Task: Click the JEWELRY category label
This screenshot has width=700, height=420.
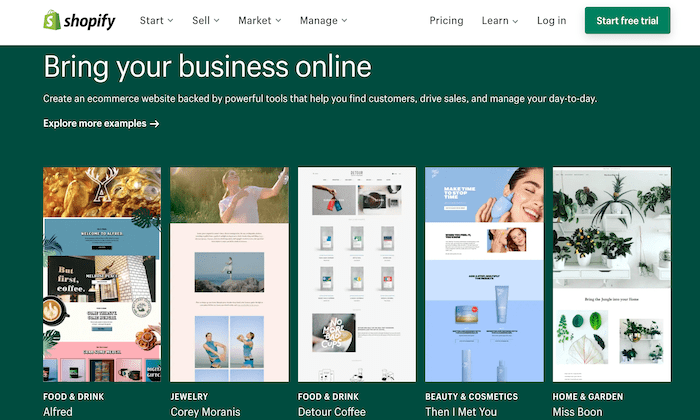Action: (189, 396)
